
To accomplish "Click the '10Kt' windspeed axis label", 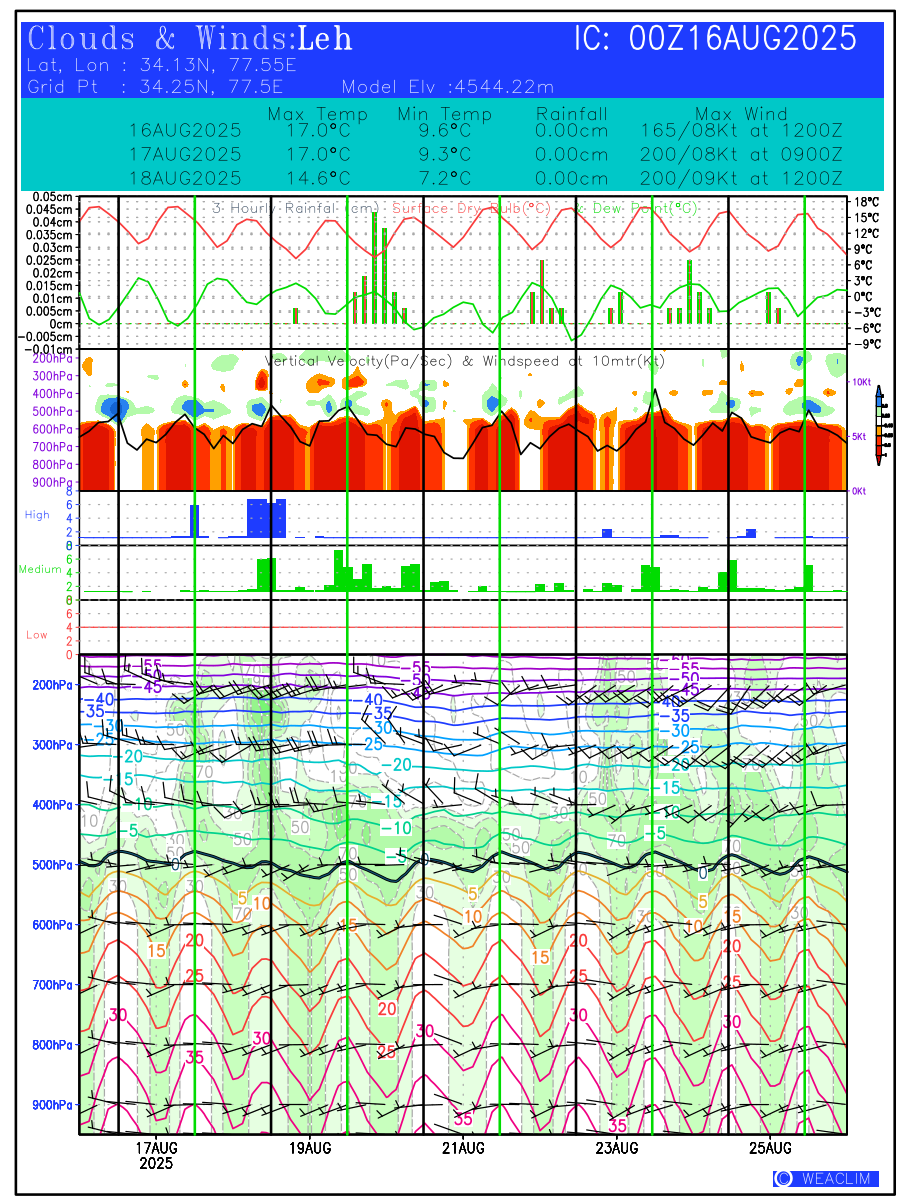I will pyautogui.click(x=861, y=382).
